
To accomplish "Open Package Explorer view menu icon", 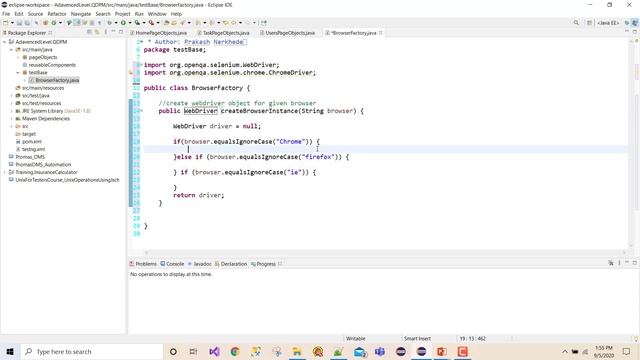I will [x=106, y=32].
